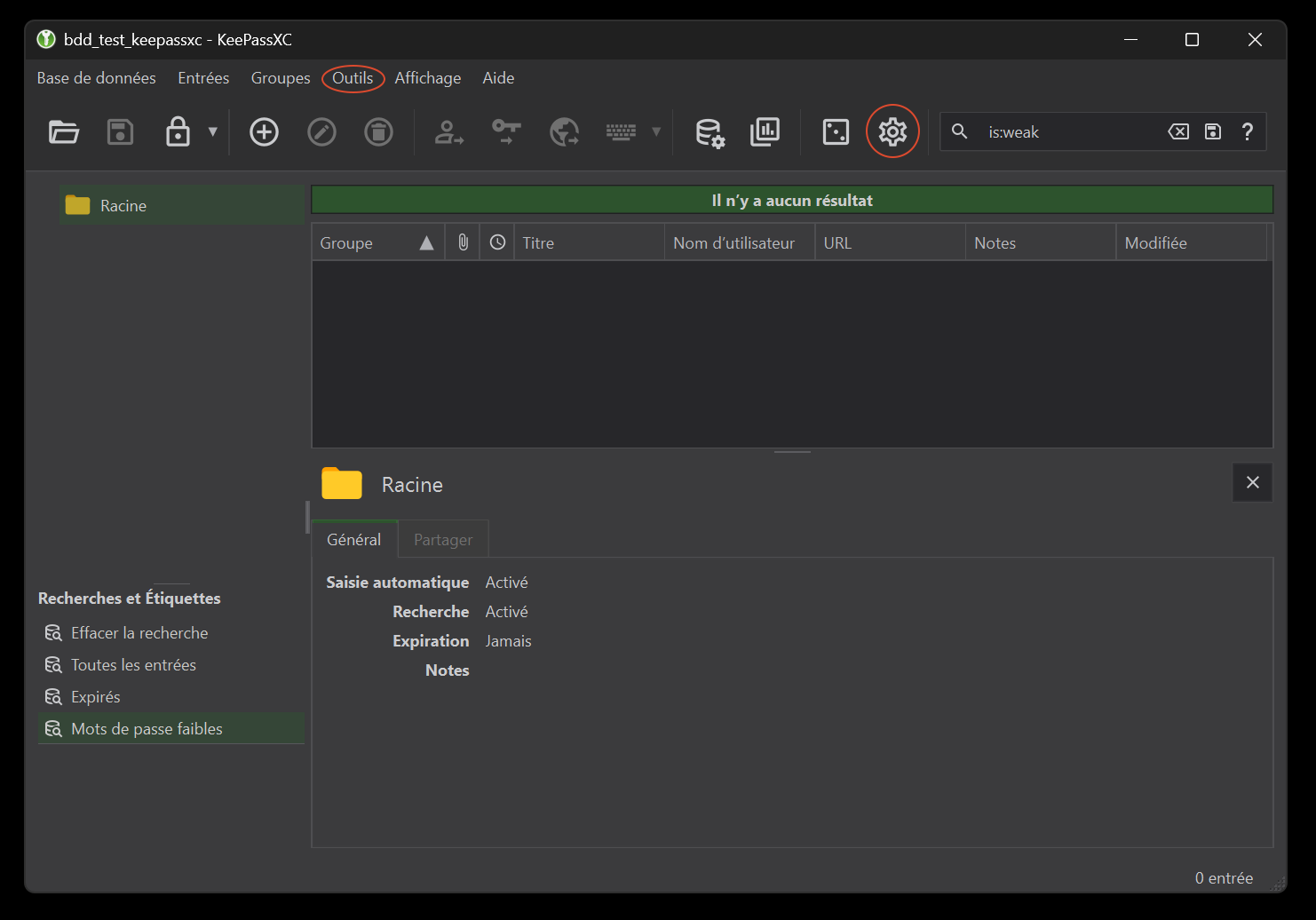Sort by Nom d'utilisateur column
The width and height of the screenshot is (1316, 920).
[740, 242]
